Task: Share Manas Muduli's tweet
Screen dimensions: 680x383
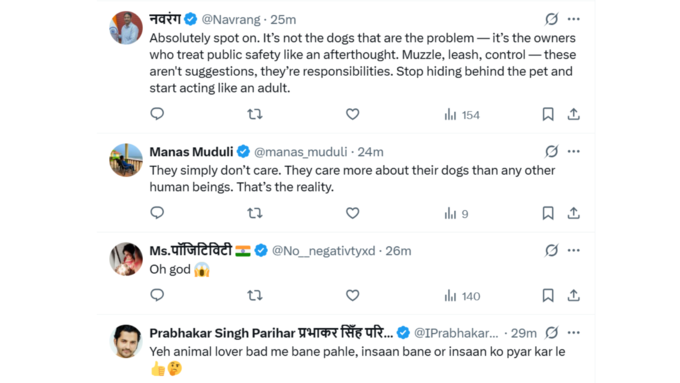Action: point(573,213)
